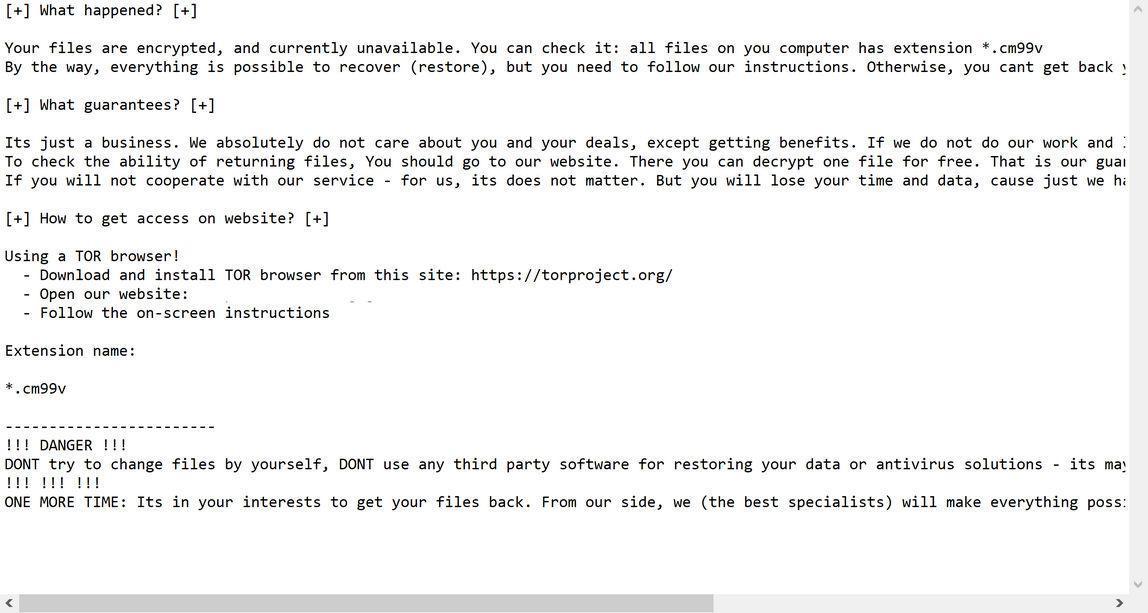Image resolution: width=1148 pixels, height=613 pixels.
Task: Click the horizontal scrollbar thumb
Action: [x=365, y=604]
